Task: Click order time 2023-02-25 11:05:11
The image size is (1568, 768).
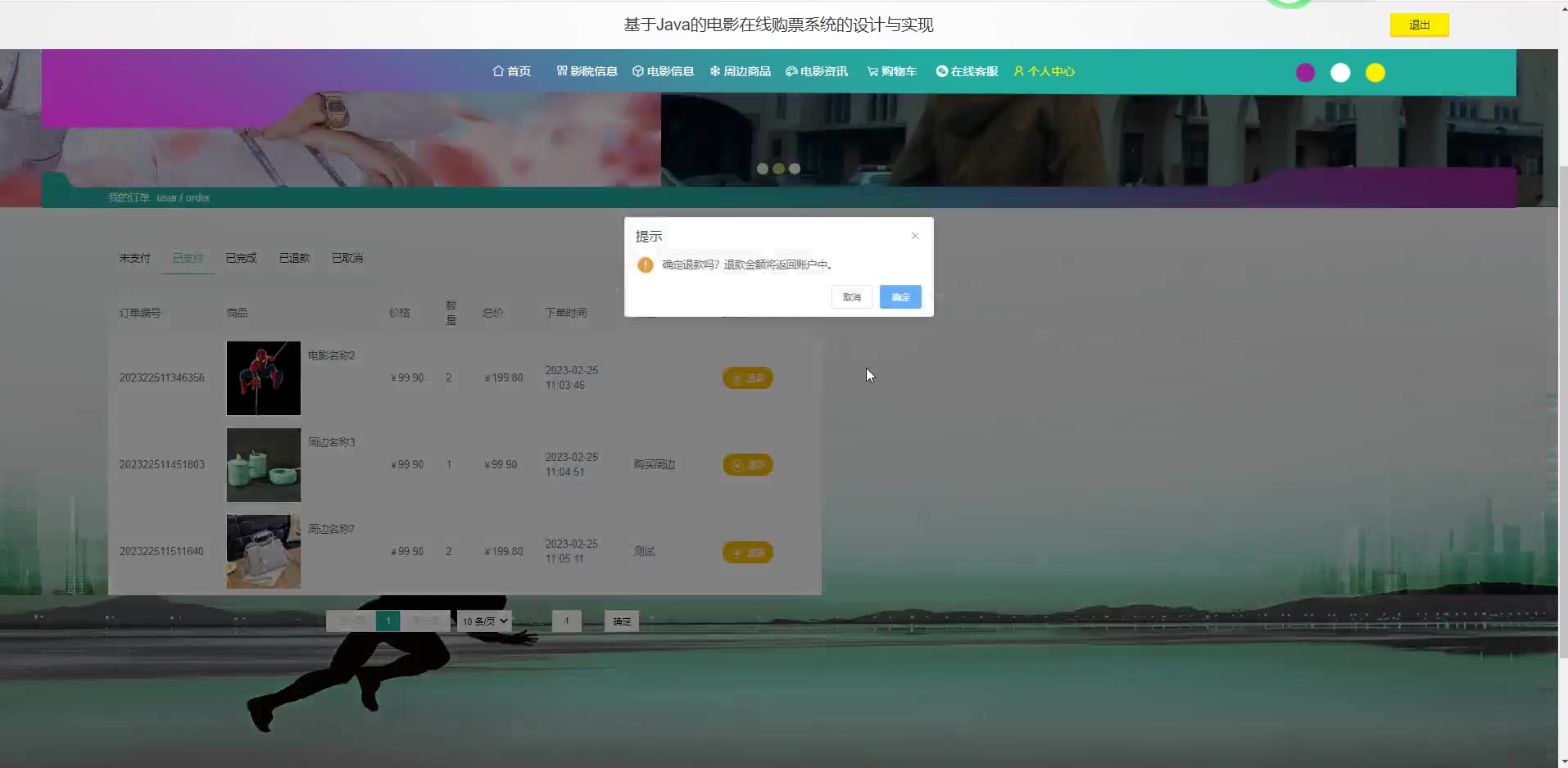Action: click(572, 551)
